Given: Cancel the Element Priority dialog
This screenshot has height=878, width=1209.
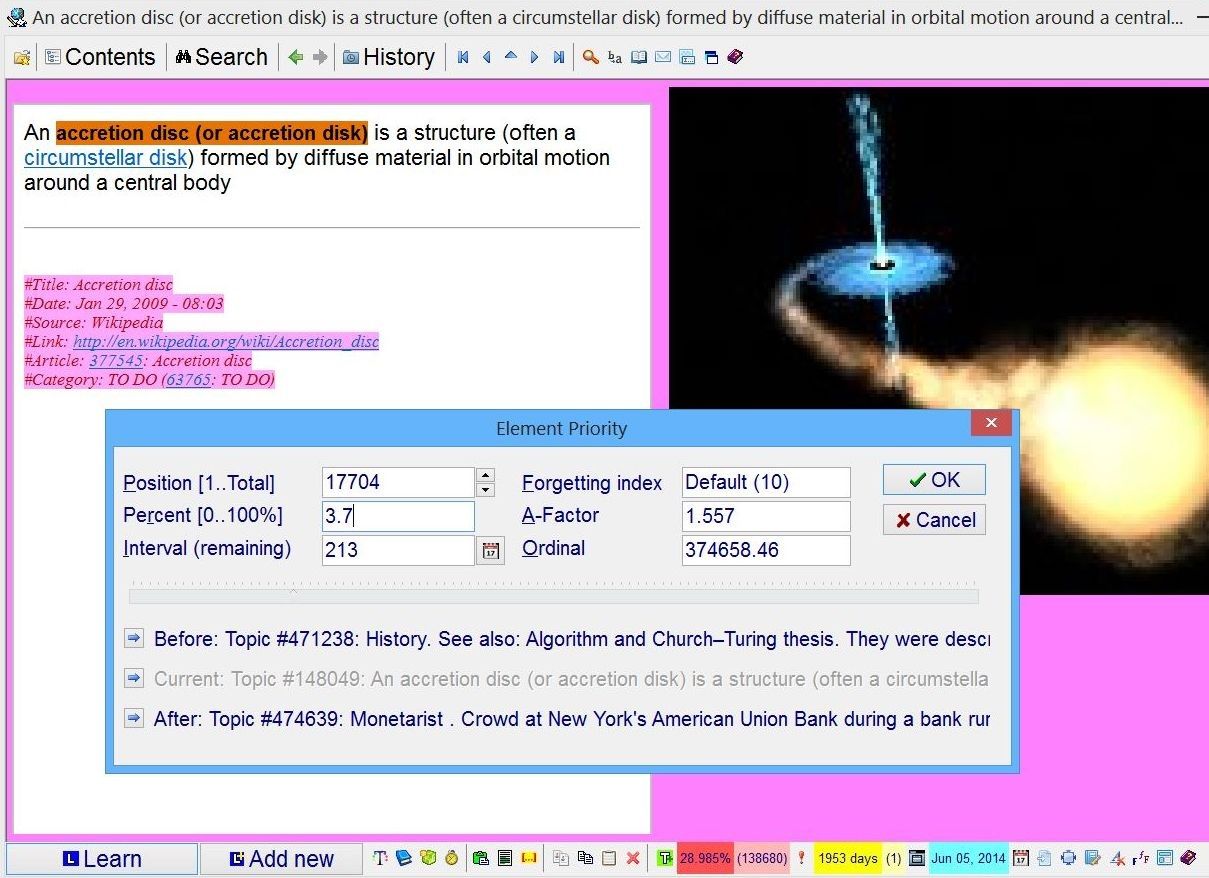Looking at the screenshot, I should [x=934, y=520].
